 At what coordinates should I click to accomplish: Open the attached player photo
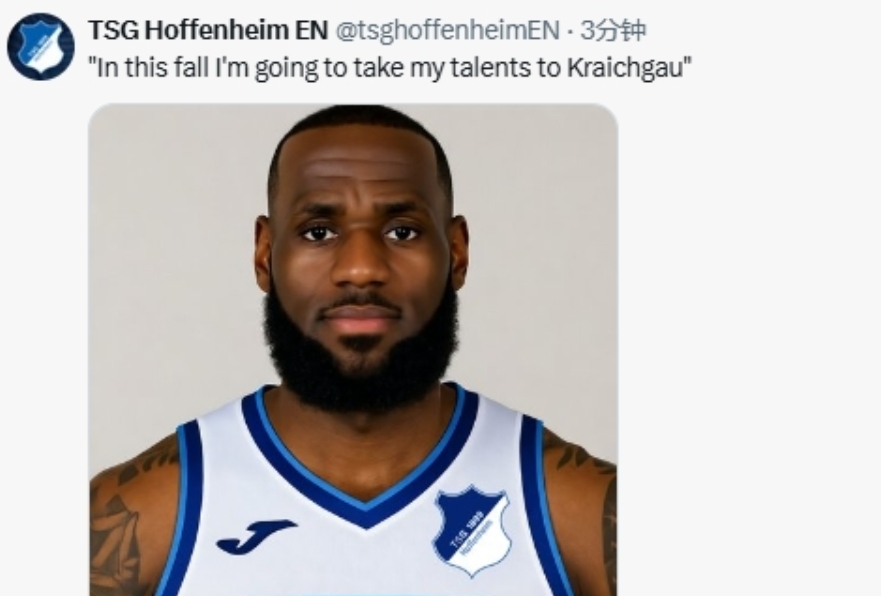(x=352, y=350)
